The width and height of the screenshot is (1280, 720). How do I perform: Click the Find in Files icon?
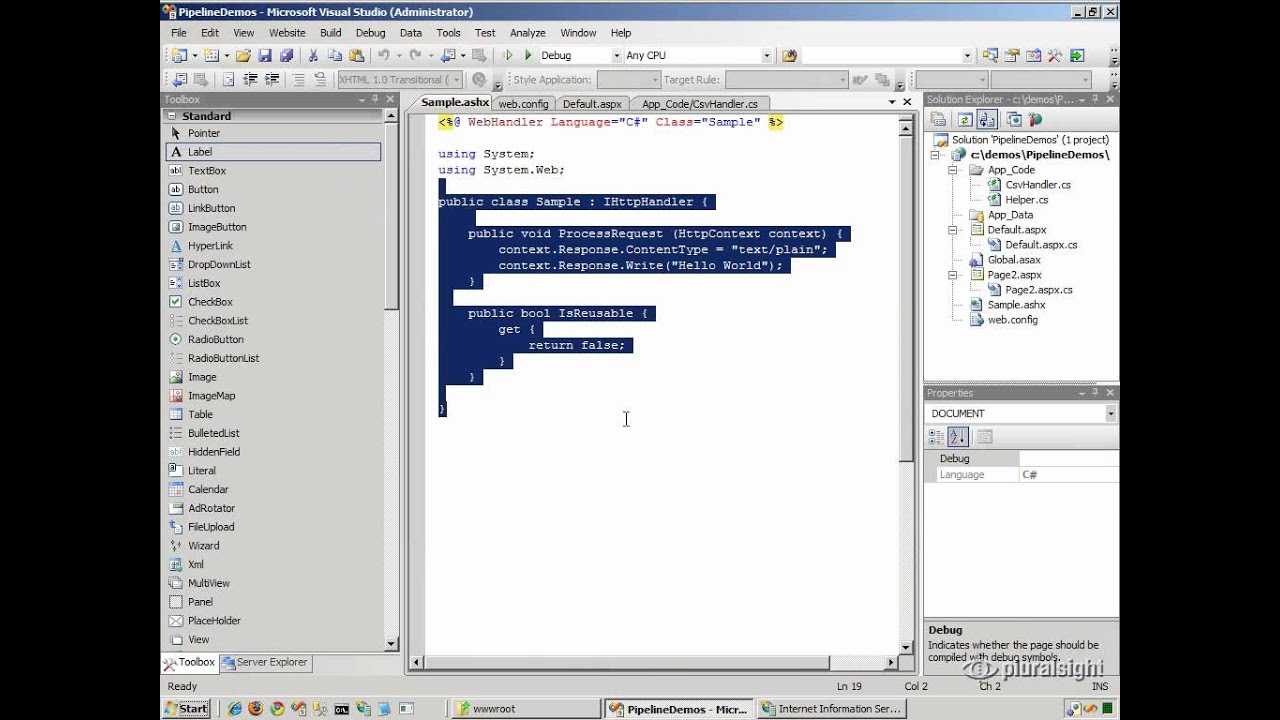(789, 56)
